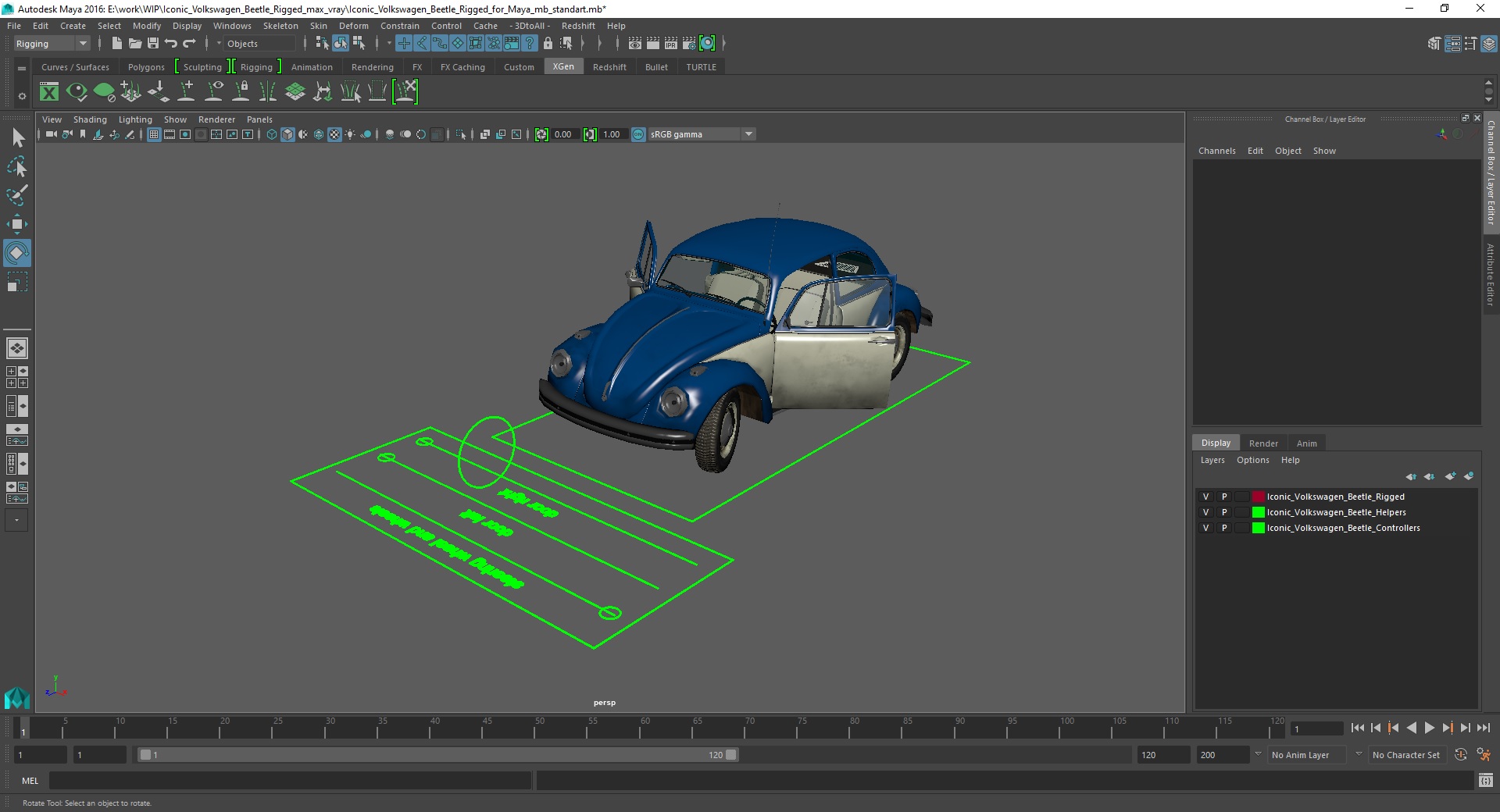Open the Deform menu
This screenshot has height=812, width=1500.
coord(353,26)
